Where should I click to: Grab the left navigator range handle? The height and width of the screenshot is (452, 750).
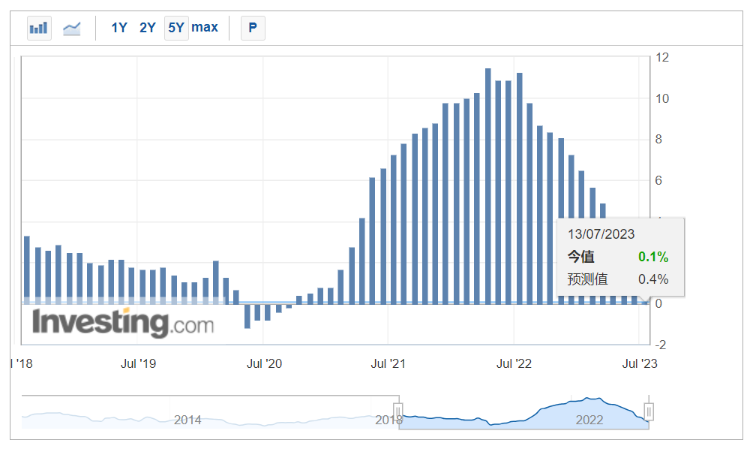click(398, 411)
